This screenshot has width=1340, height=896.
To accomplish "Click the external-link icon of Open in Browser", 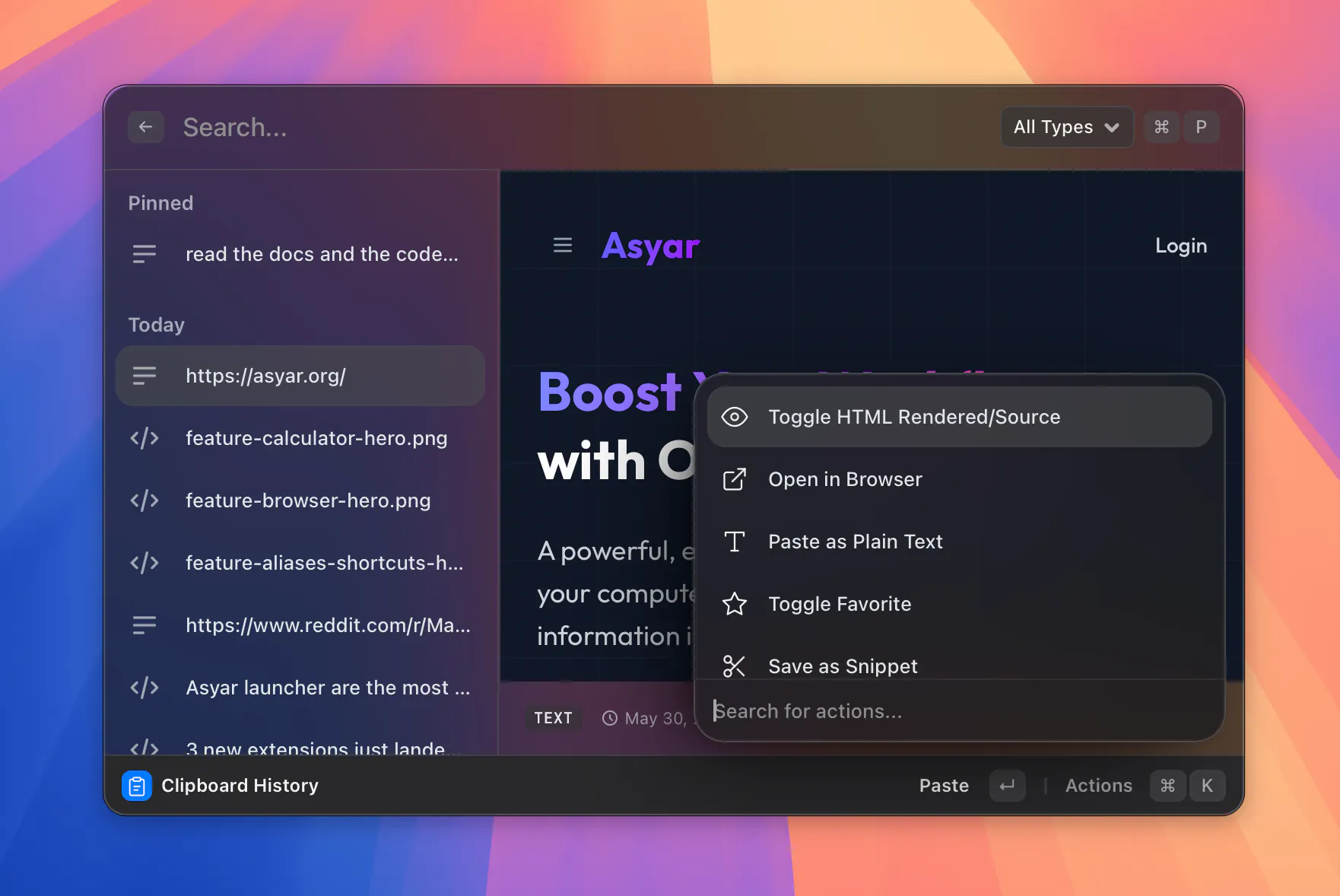I will pyautogui.click(x=735, y=479).
